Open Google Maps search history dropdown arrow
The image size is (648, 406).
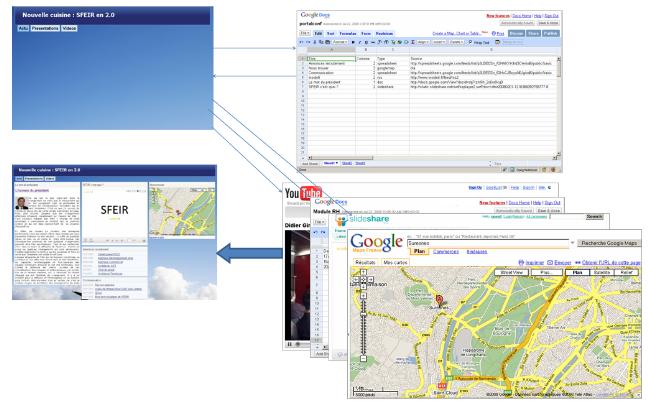[572, 243]
